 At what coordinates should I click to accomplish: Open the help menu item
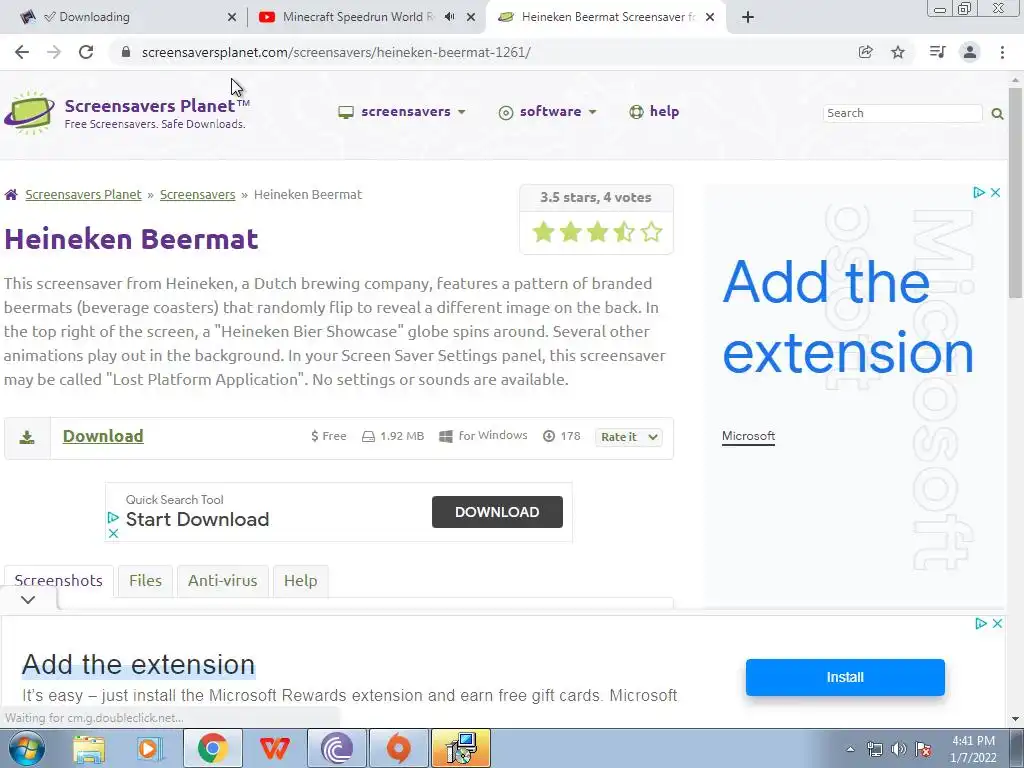(654, 112)
